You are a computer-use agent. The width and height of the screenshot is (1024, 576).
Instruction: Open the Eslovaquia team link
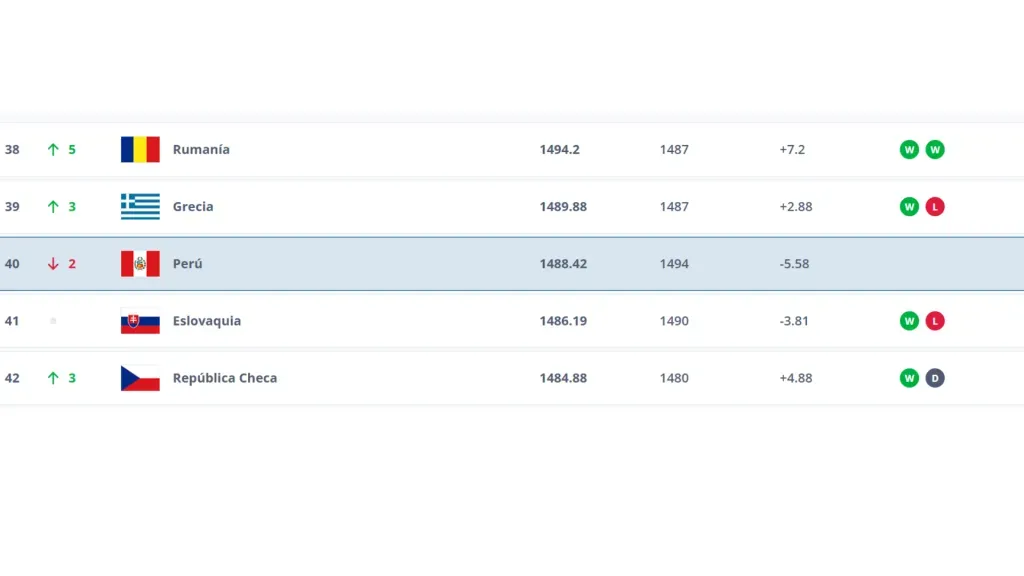(207, 321)
